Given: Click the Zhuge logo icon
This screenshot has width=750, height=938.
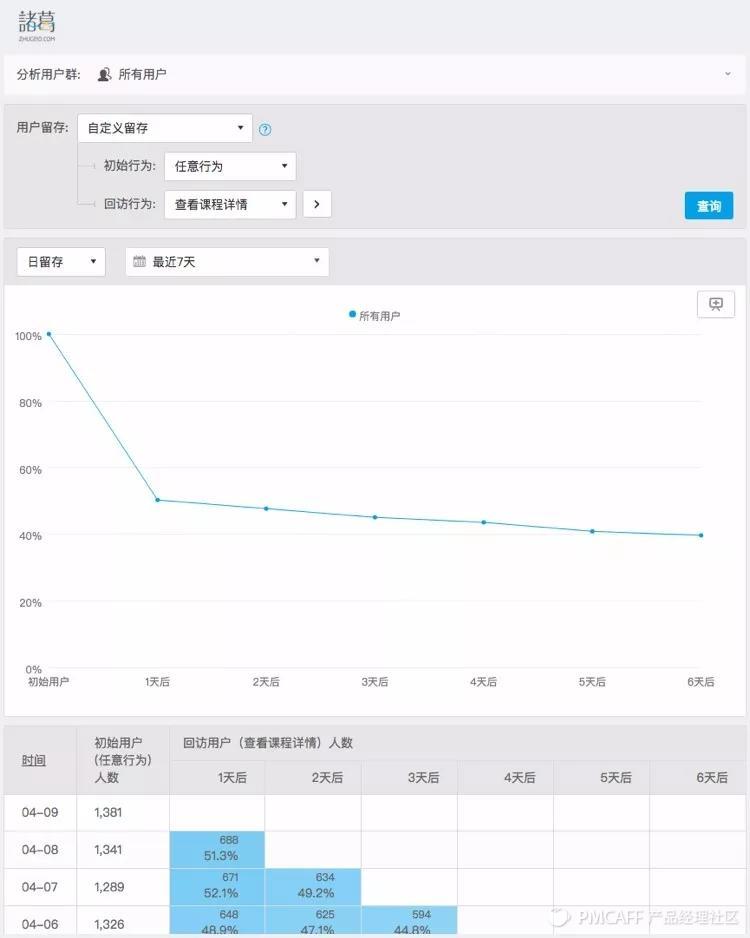Looking at the screenshot, I should [x=36, y=26].
